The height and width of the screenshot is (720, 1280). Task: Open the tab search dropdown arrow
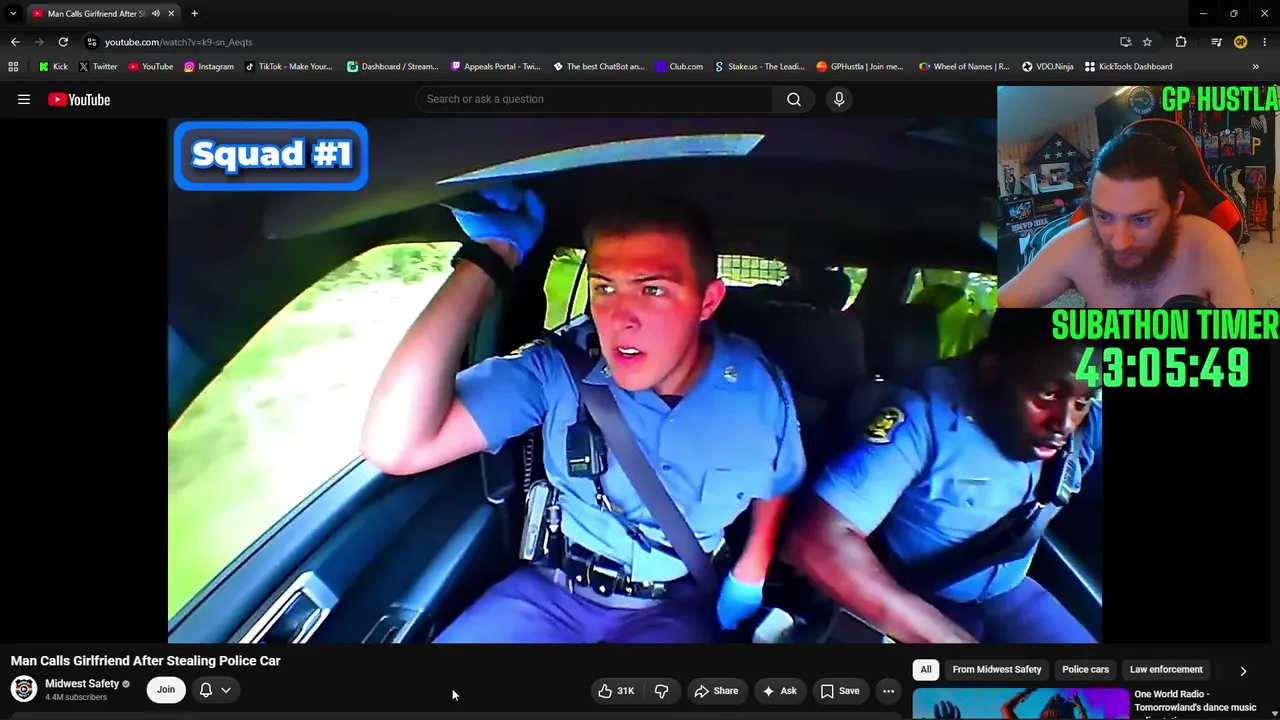point(13,13)
